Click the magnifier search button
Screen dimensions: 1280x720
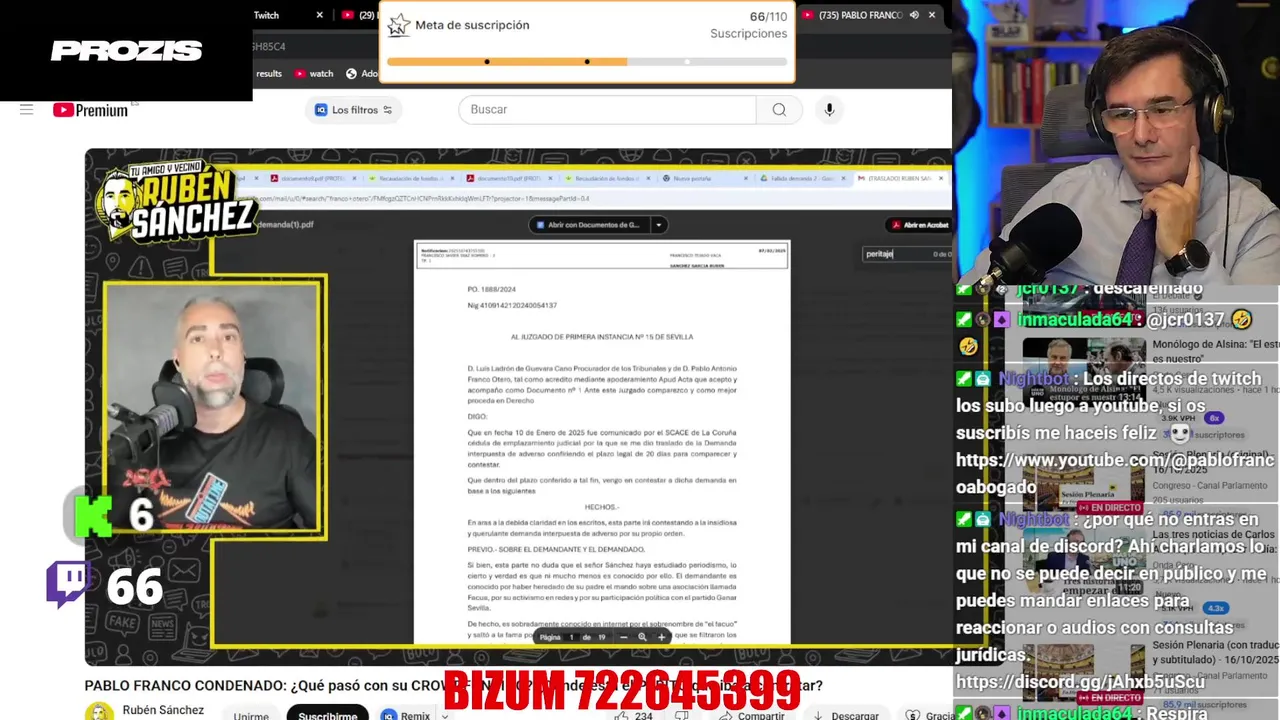pyautogui.click(x=779, y=110)
